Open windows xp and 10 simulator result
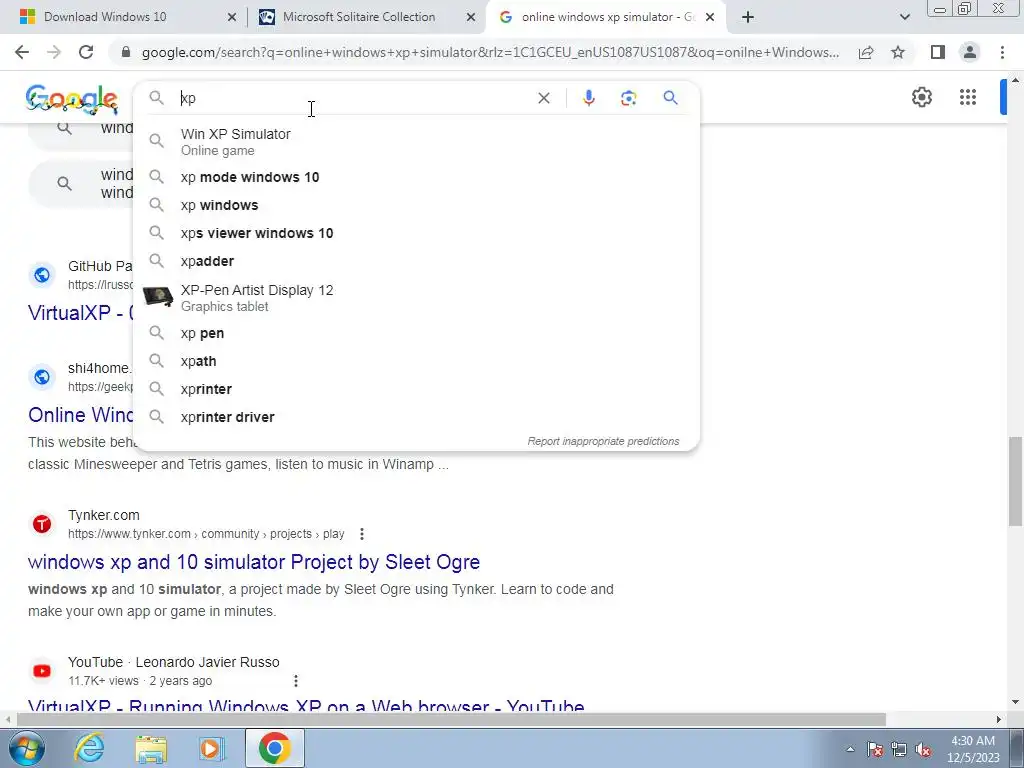The width and height of the screenshot is (1024, 768). (x=254, y=562)
